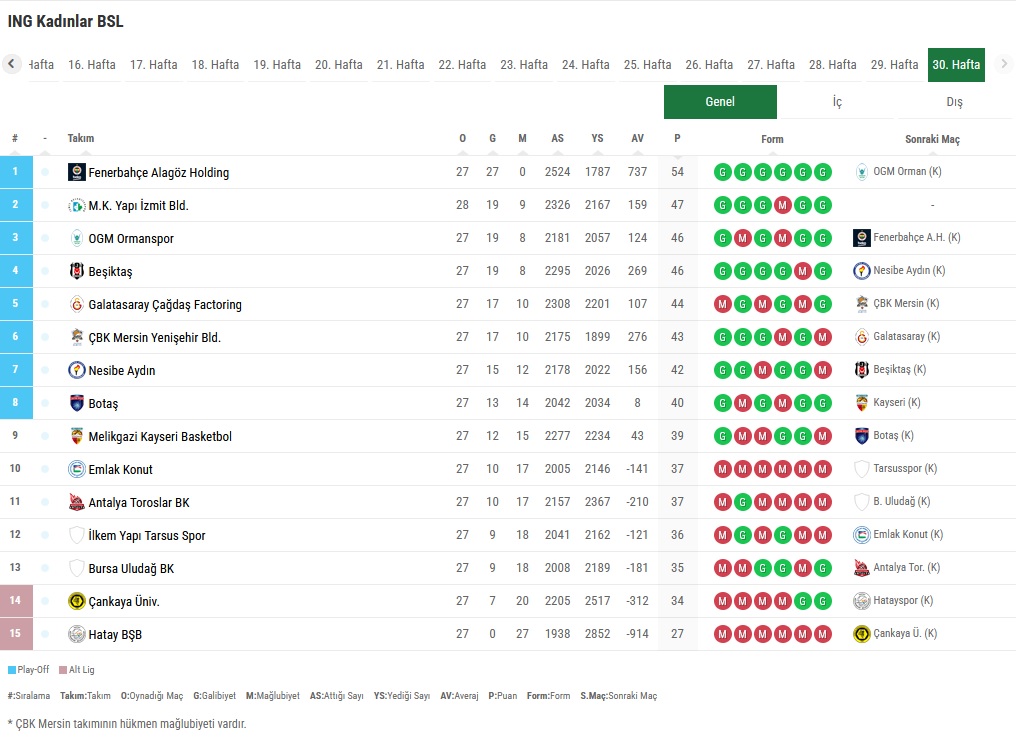Switch to 30. Hafta tab
Image resolution: width=1016 pixels, height=743 pixels.
(956, 65)
